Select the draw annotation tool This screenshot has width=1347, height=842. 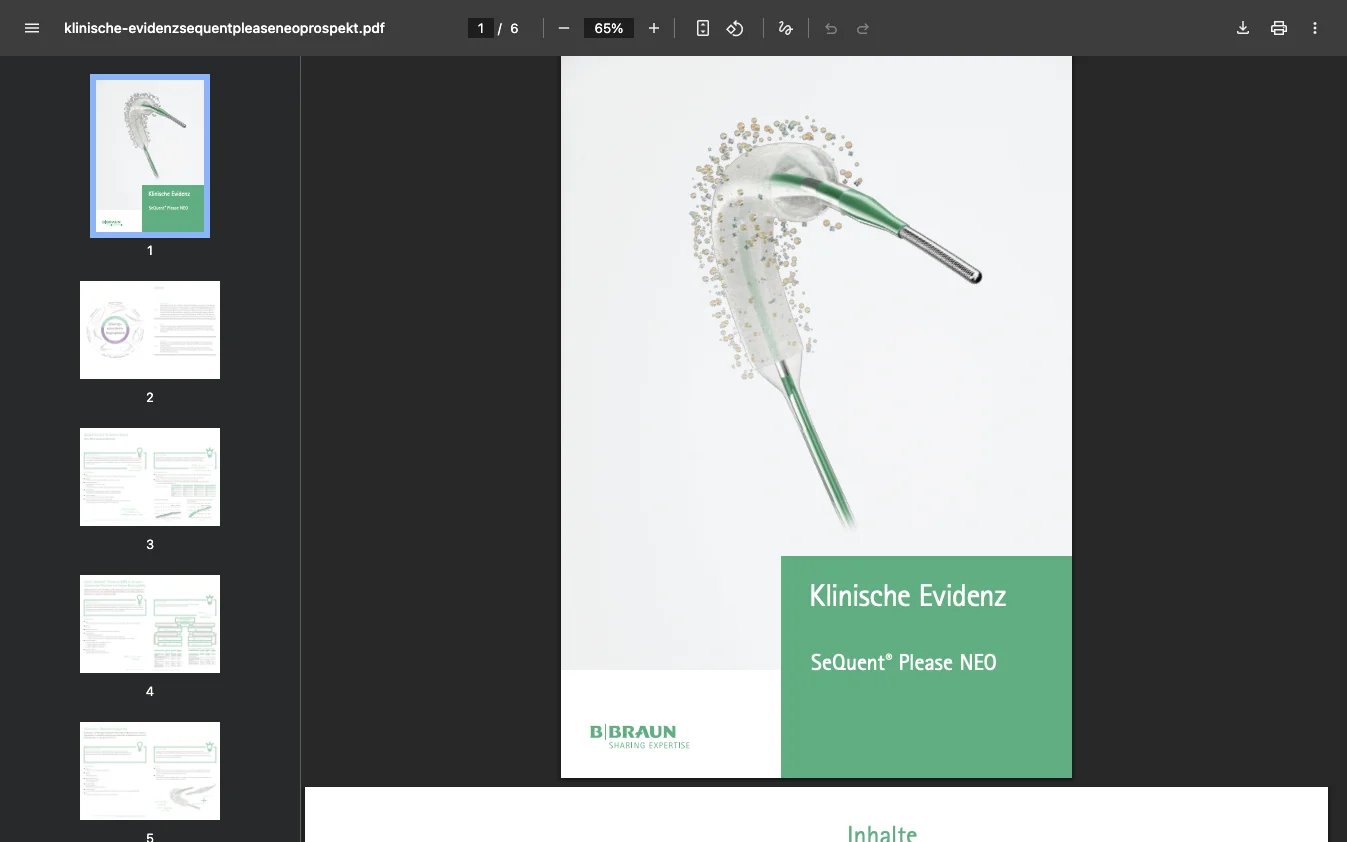[x=786, y=28]
